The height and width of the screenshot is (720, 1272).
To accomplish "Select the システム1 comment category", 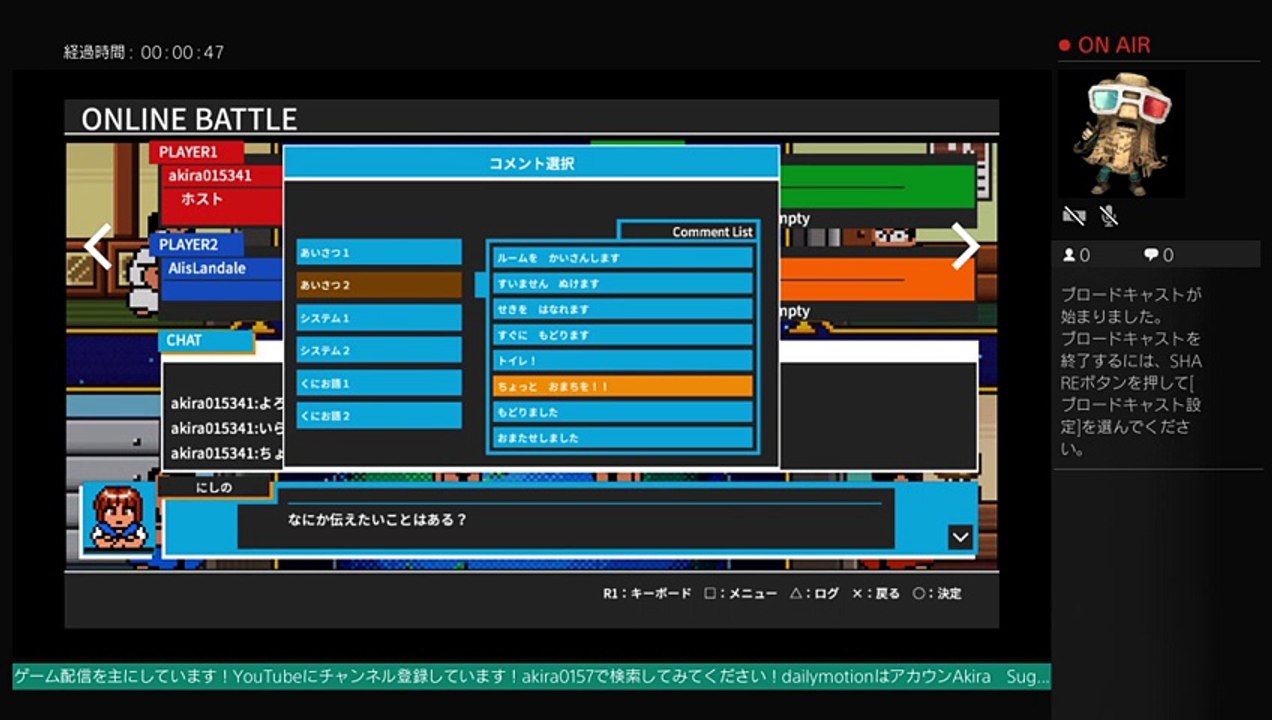I will (379, 318).
